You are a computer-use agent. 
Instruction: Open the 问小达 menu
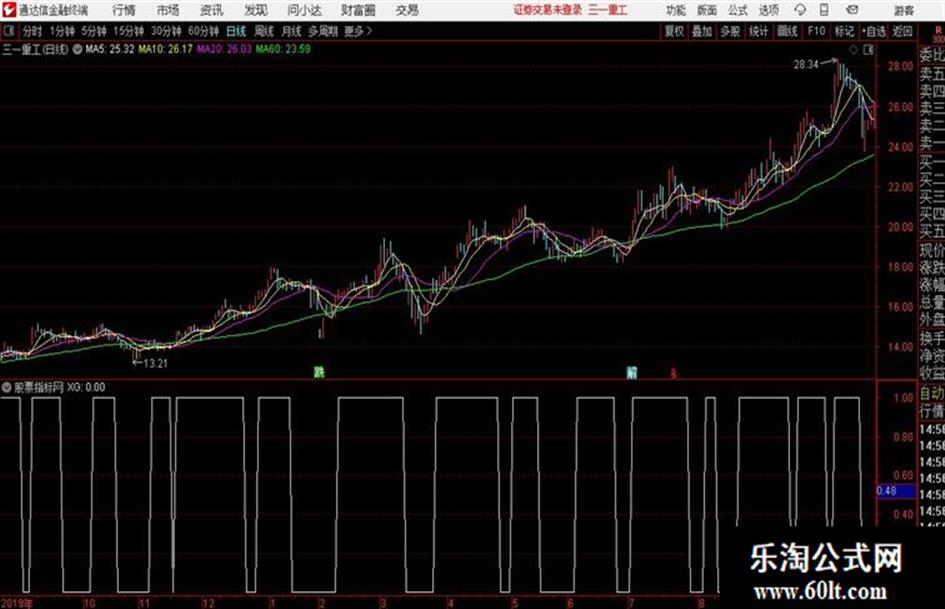pyautogui.click(x=304, y=10)
